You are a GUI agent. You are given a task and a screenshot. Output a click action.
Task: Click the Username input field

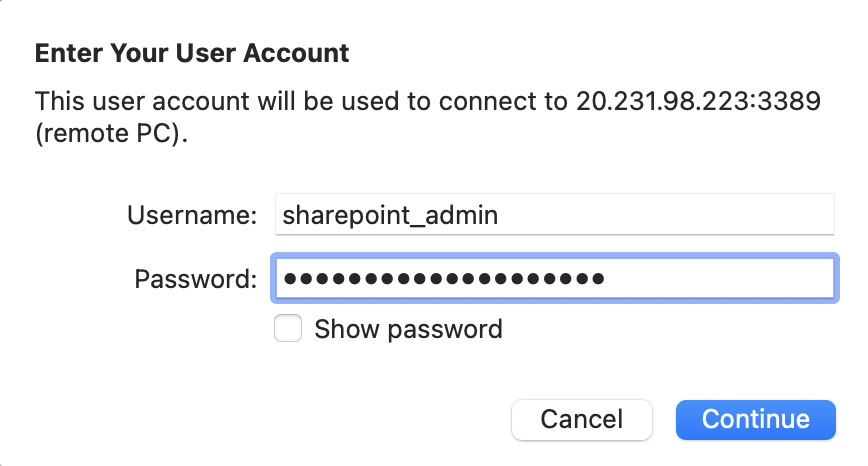click(x=554, y=214)
